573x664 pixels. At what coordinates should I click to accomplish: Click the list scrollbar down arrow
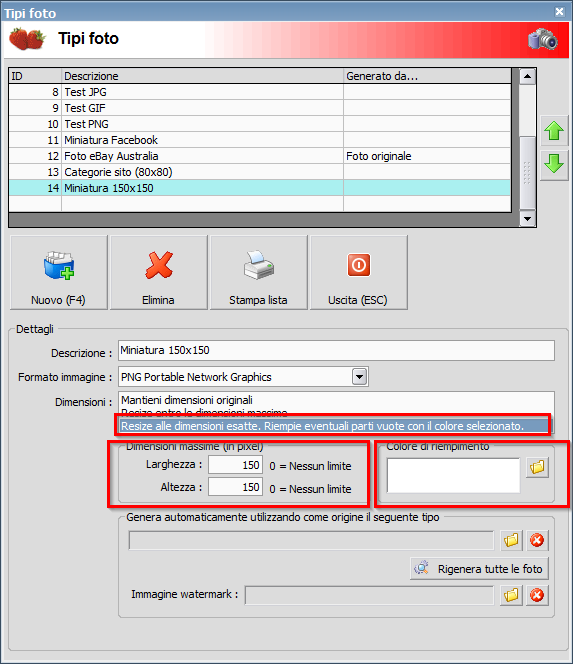coord(527,219)
